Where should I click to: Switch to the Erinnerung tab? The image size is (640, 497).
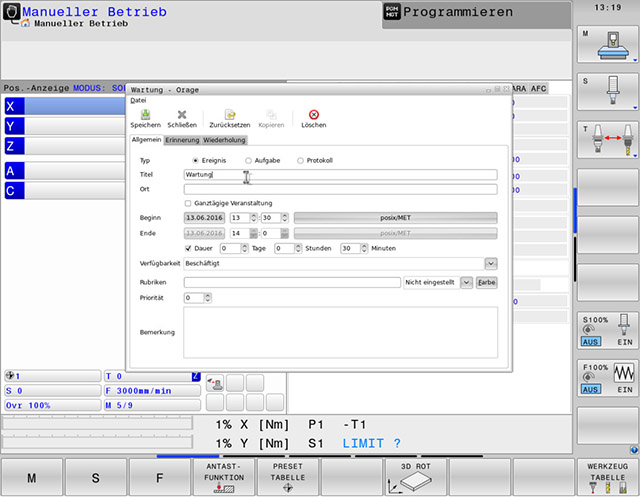(x=182, y=140)
